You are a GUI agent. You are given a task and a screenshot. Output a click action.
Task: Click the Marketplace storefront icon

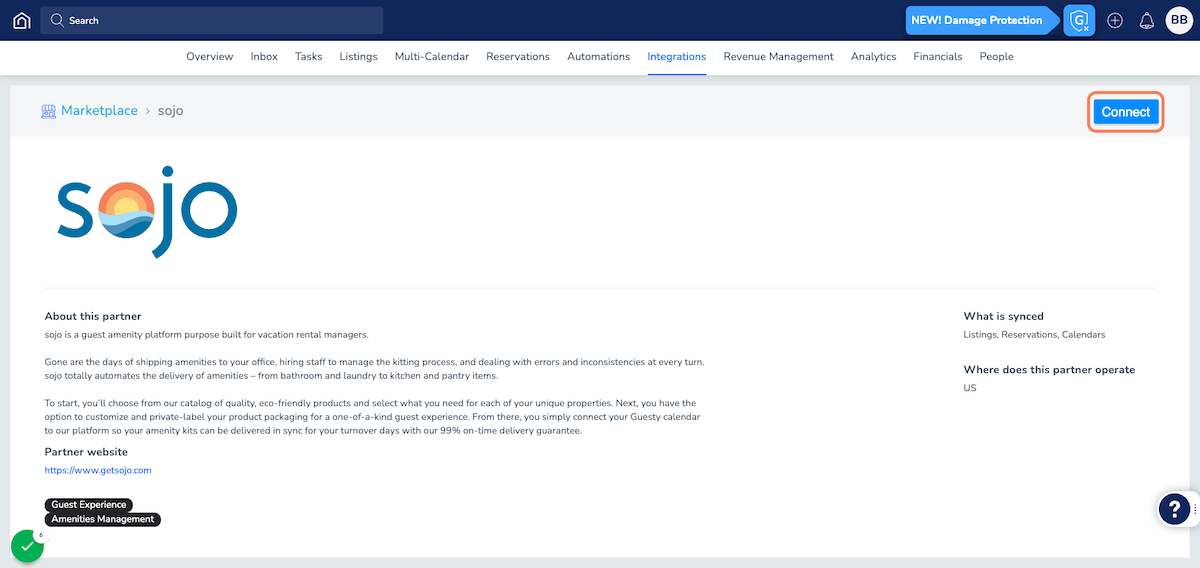tap(48, 111)
